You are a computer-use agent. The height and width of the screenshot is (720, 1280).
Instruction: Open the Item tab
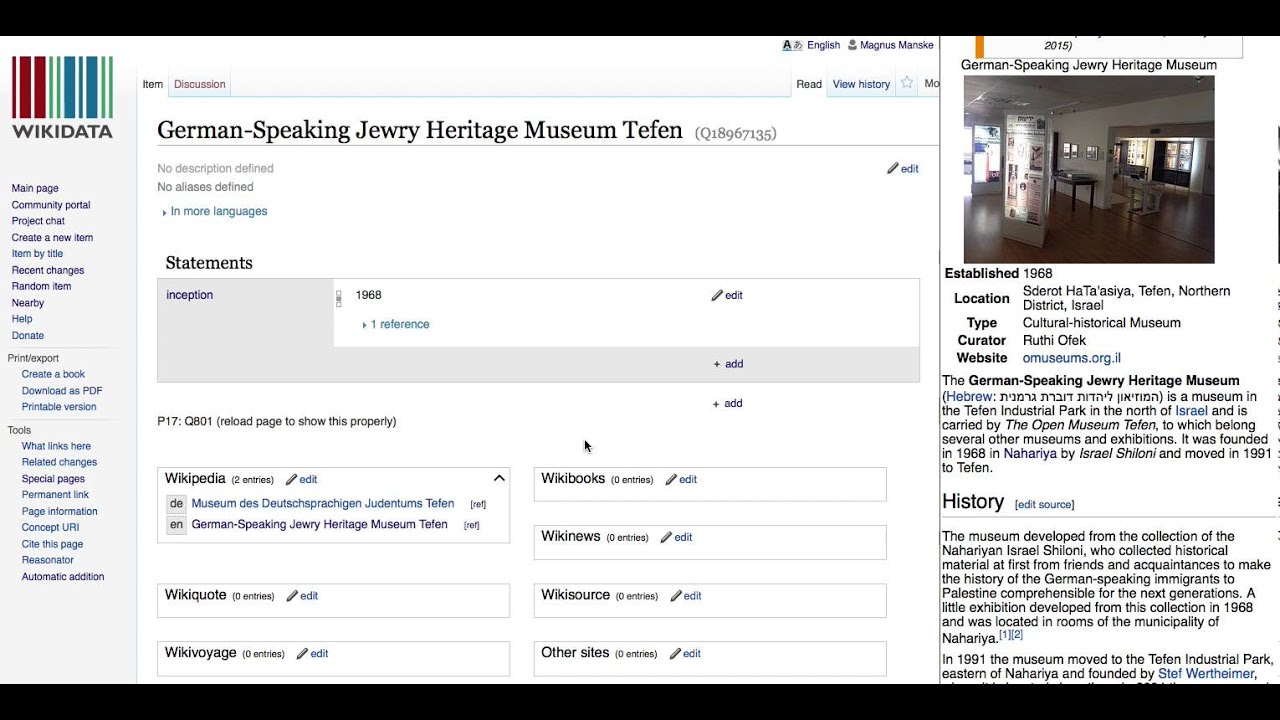click(153, 84)
